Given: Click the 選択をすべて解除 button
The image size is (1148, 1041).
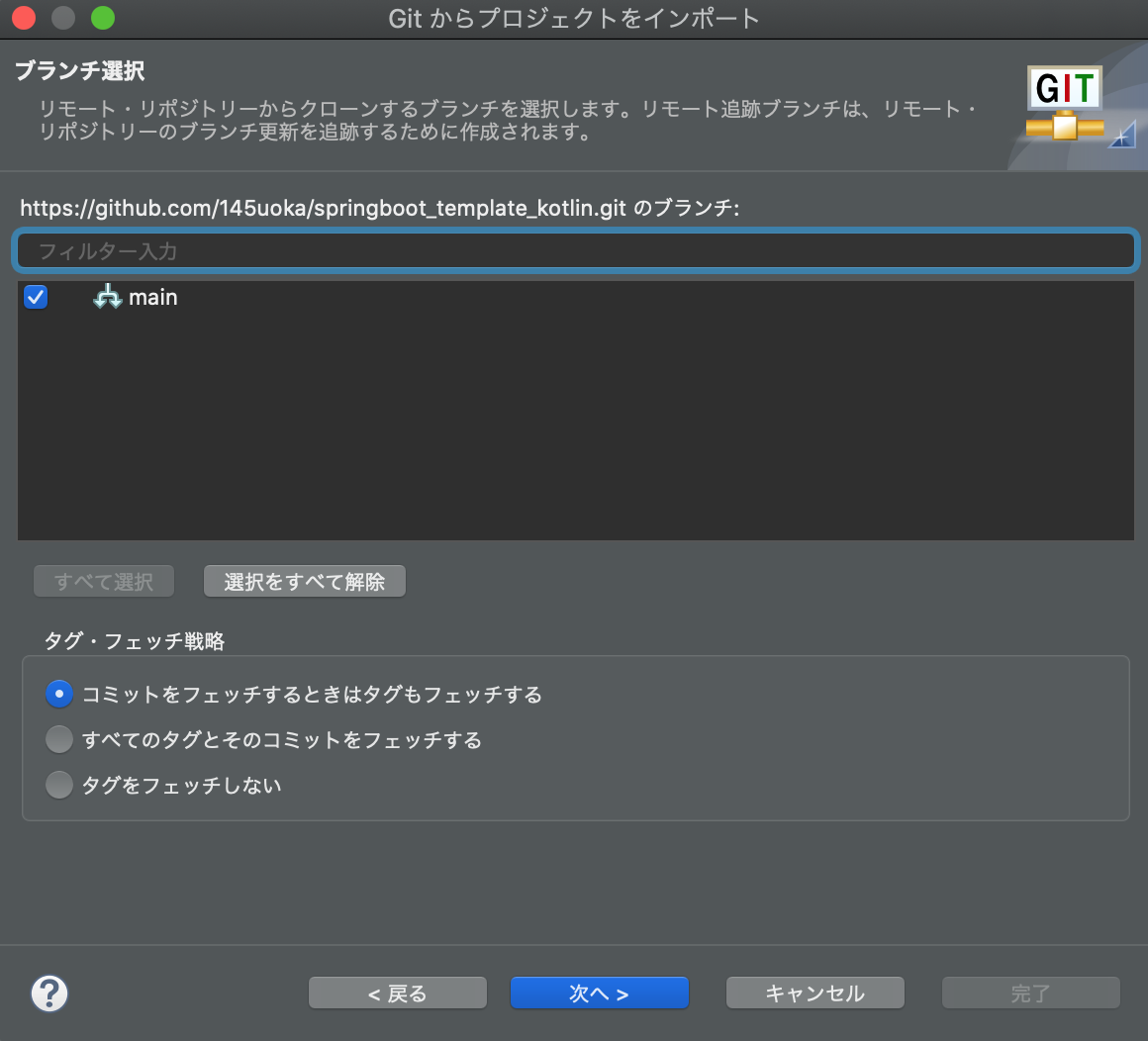Looking at the screenshot, I should tap(304, 581).
